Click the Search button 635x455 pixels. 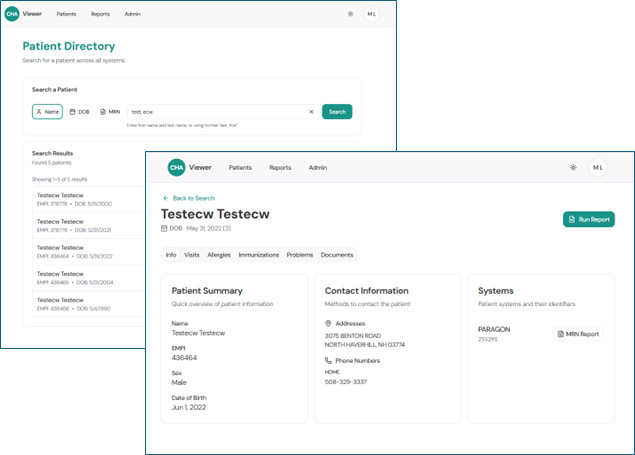(337, 112)
